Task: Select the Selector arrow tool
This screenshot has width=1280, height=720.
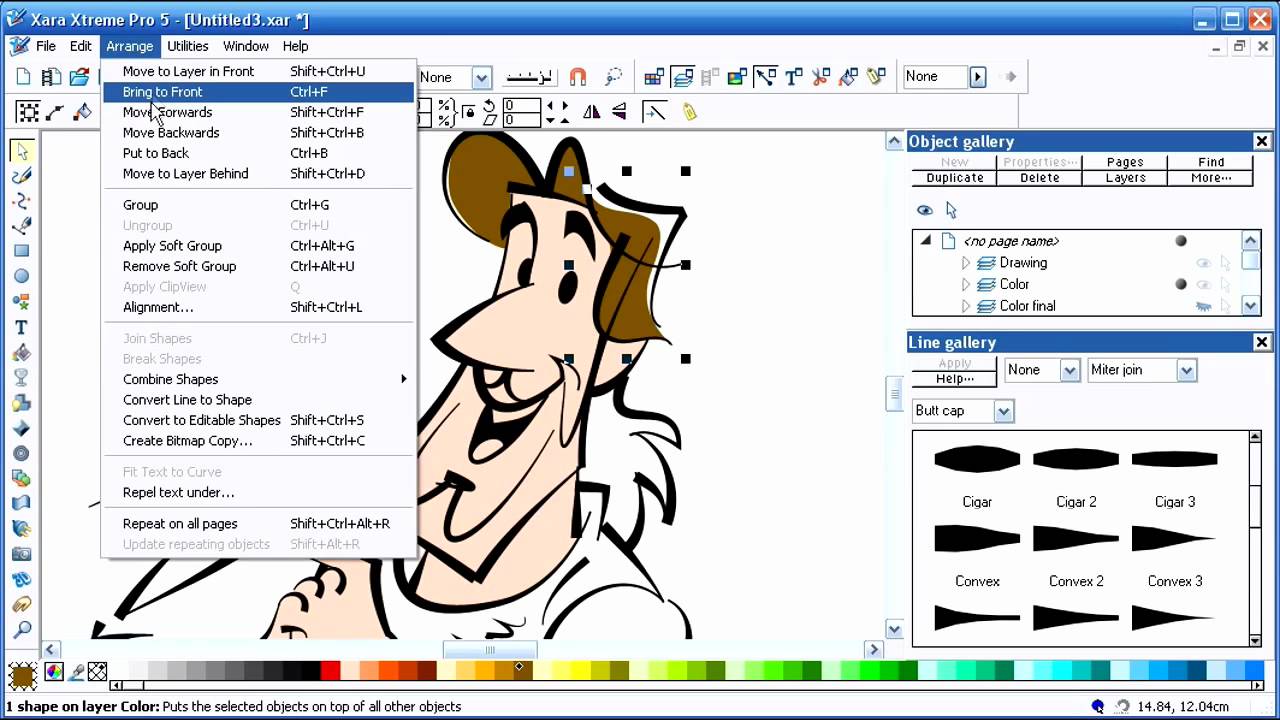Action: tap(21, 150)
